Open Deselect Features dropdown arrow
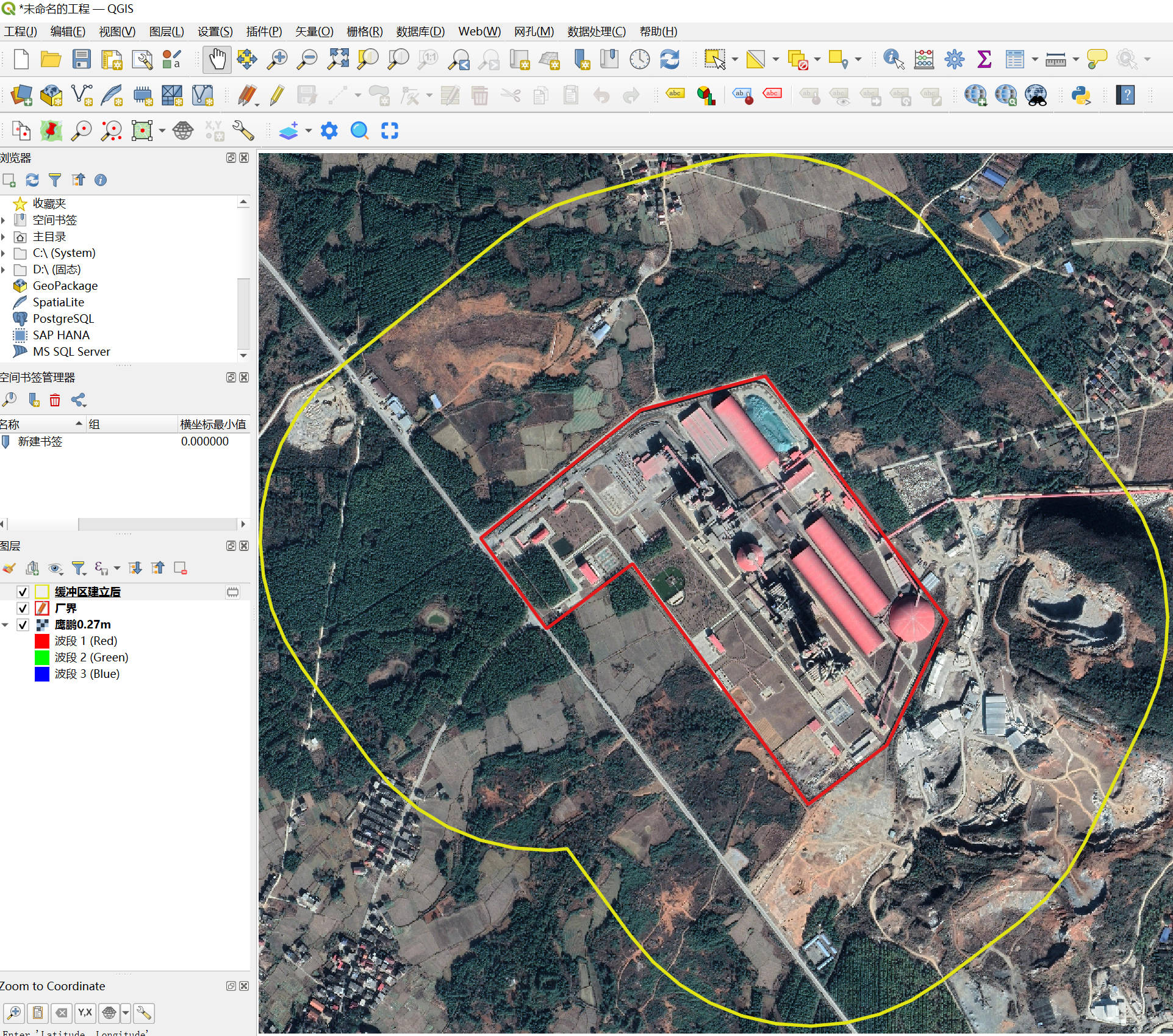The height and width of the screenshot is (1036, 1173). click(x=817, y=59)
